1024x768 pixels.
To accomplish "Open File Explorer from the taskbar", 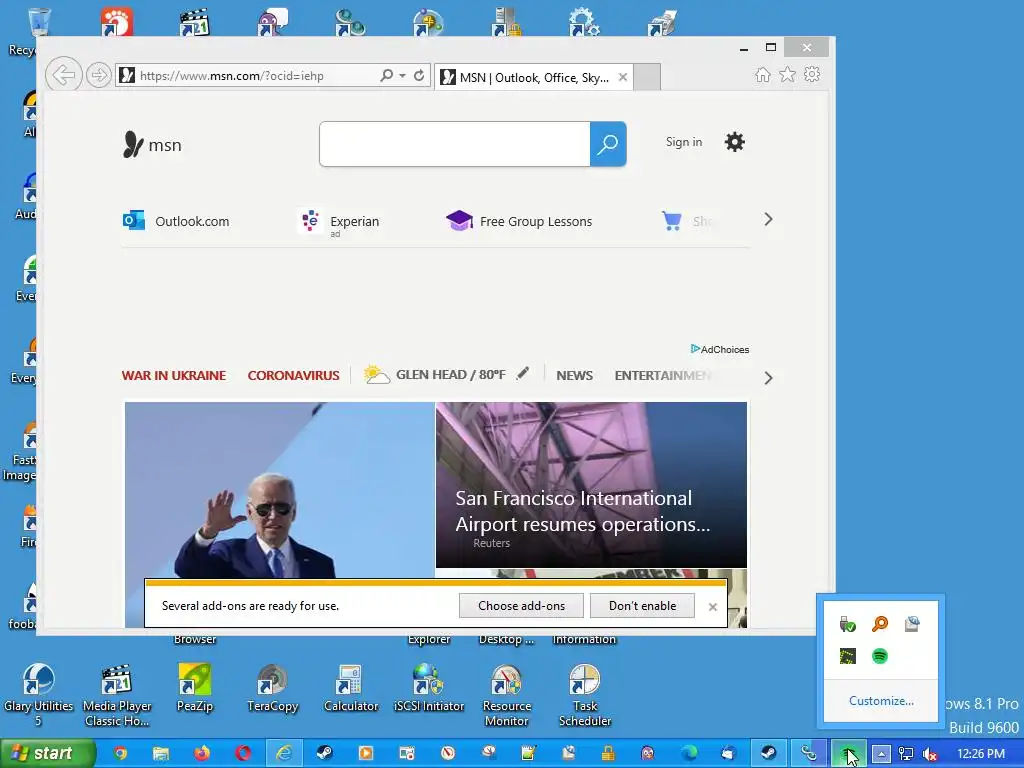I will coord(161,753).
